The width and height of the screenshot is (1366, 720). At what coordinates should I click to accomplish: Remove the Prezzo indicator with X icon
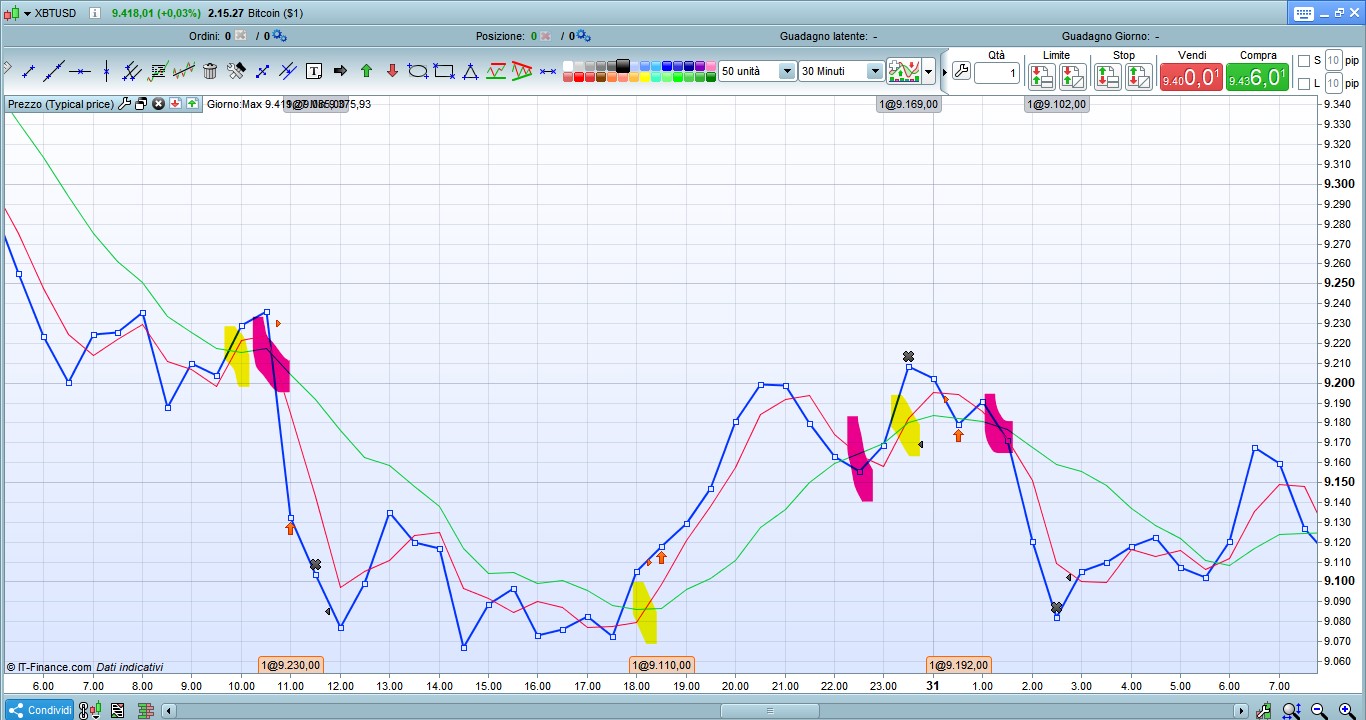(x=158, y=103)
